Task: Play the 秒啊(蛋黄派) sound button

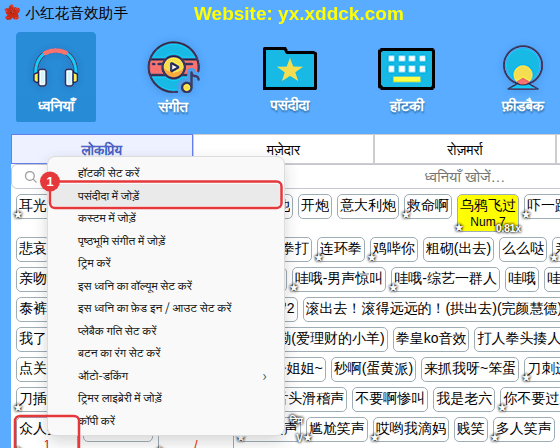Action: [373, 369]
